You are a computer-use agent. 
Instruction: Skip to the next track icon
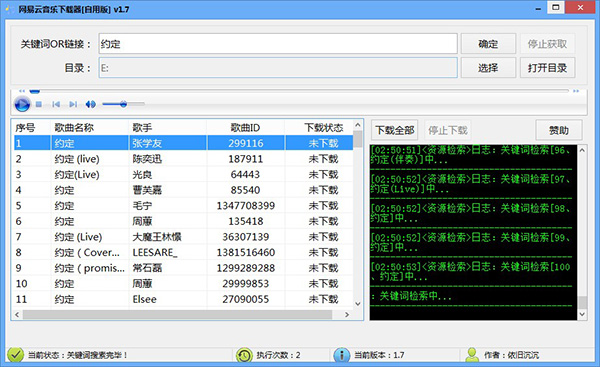coord(73,104)
